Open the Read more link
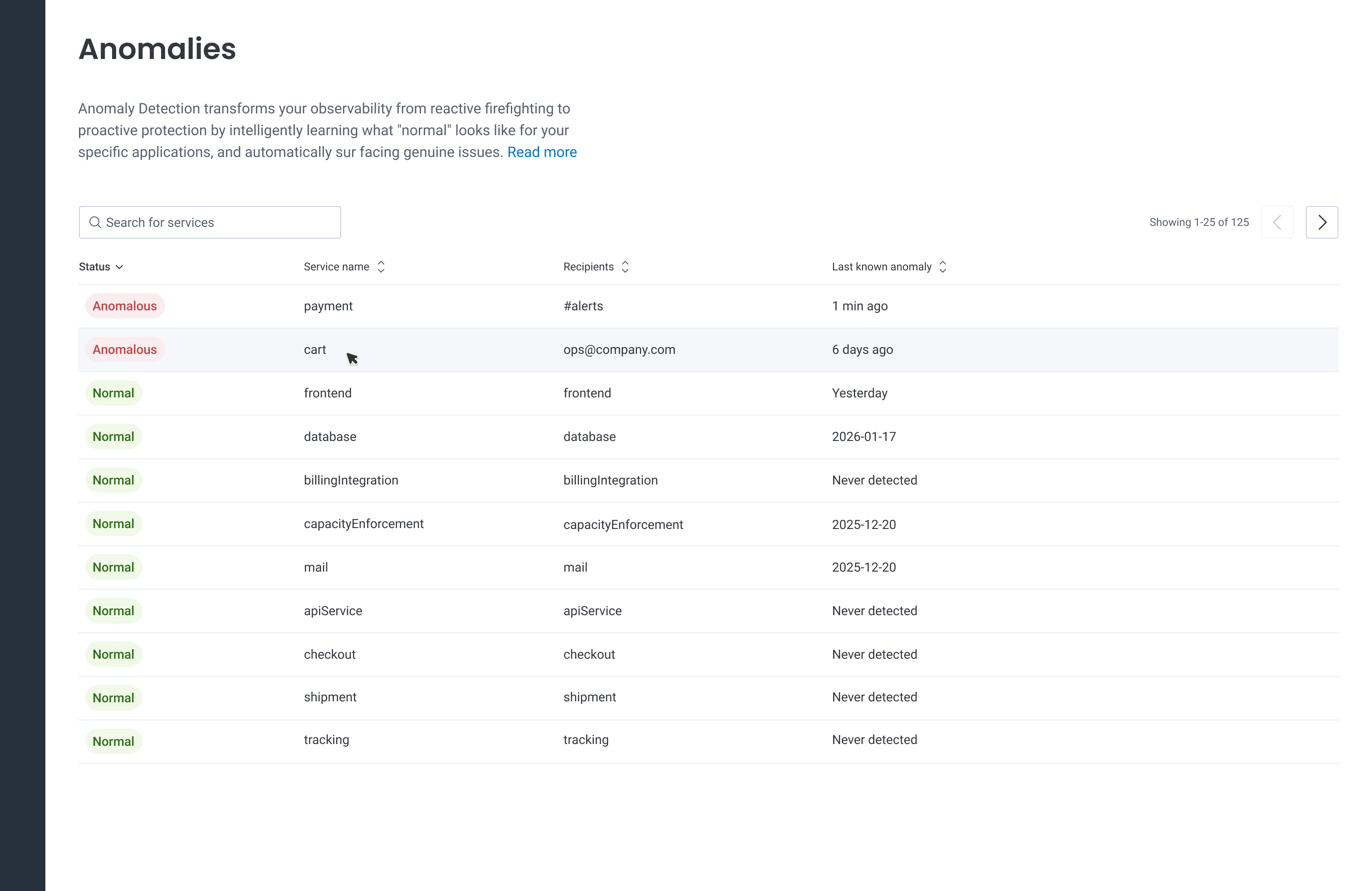 point(541,152)
